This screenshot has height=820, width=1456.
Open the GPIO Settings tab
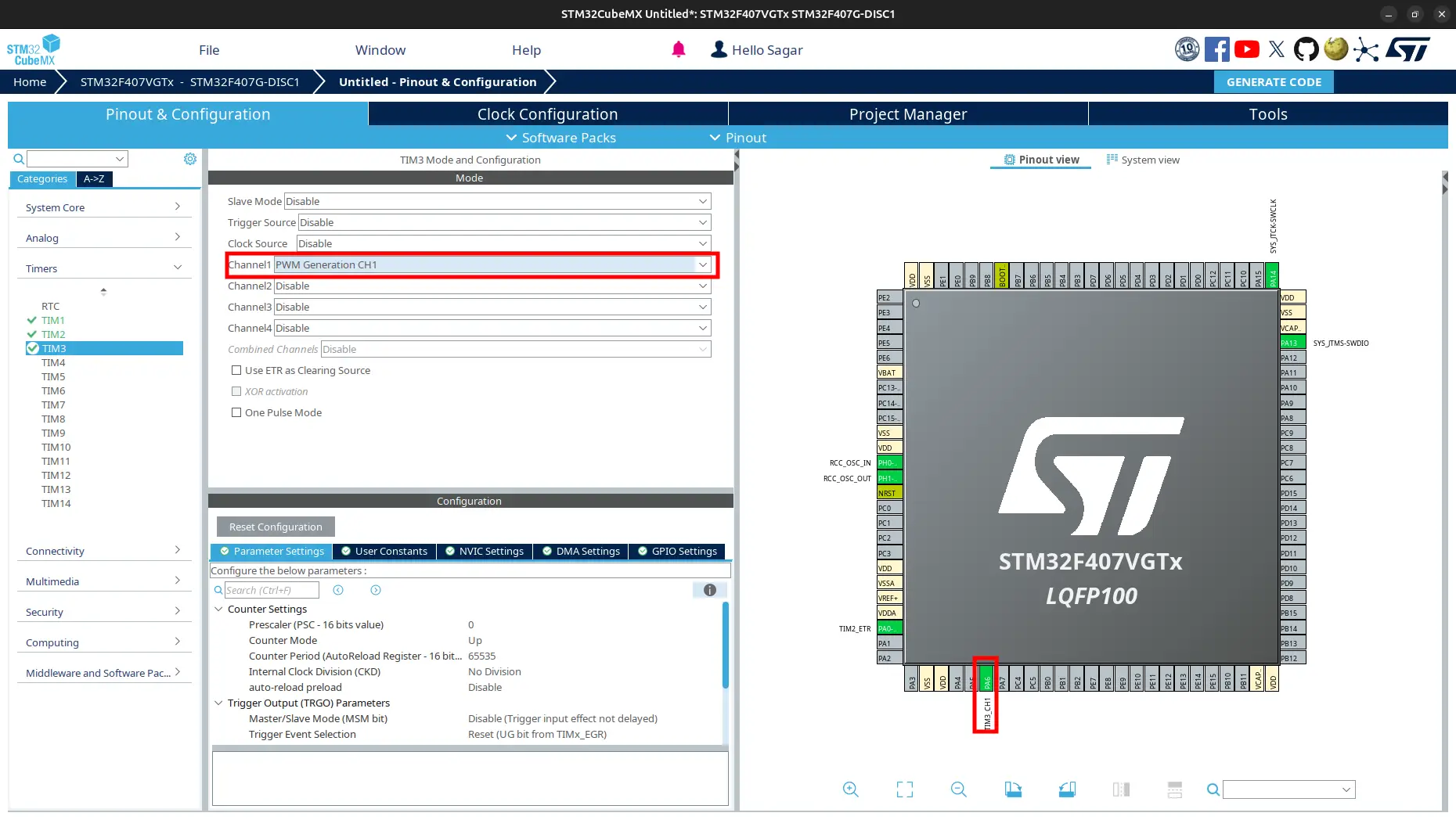pyautogui.click(x=677, y=551)
